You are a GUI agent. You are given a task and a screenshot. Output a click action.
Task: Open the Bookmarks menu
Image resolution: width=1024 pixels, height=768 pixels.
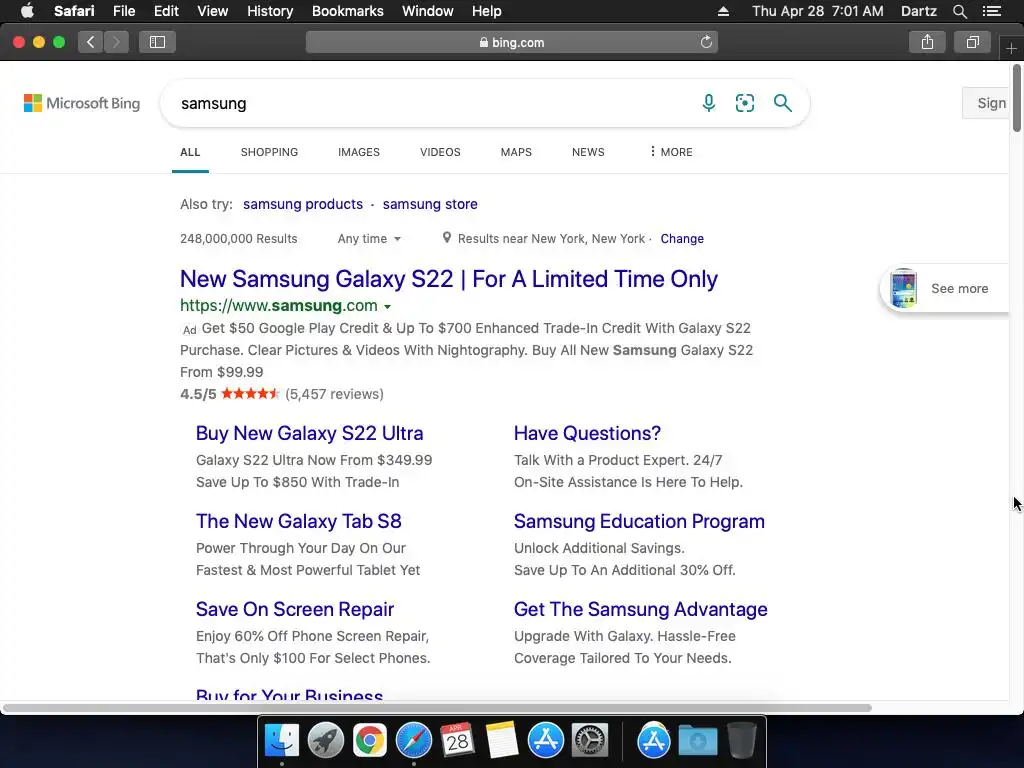347,11
